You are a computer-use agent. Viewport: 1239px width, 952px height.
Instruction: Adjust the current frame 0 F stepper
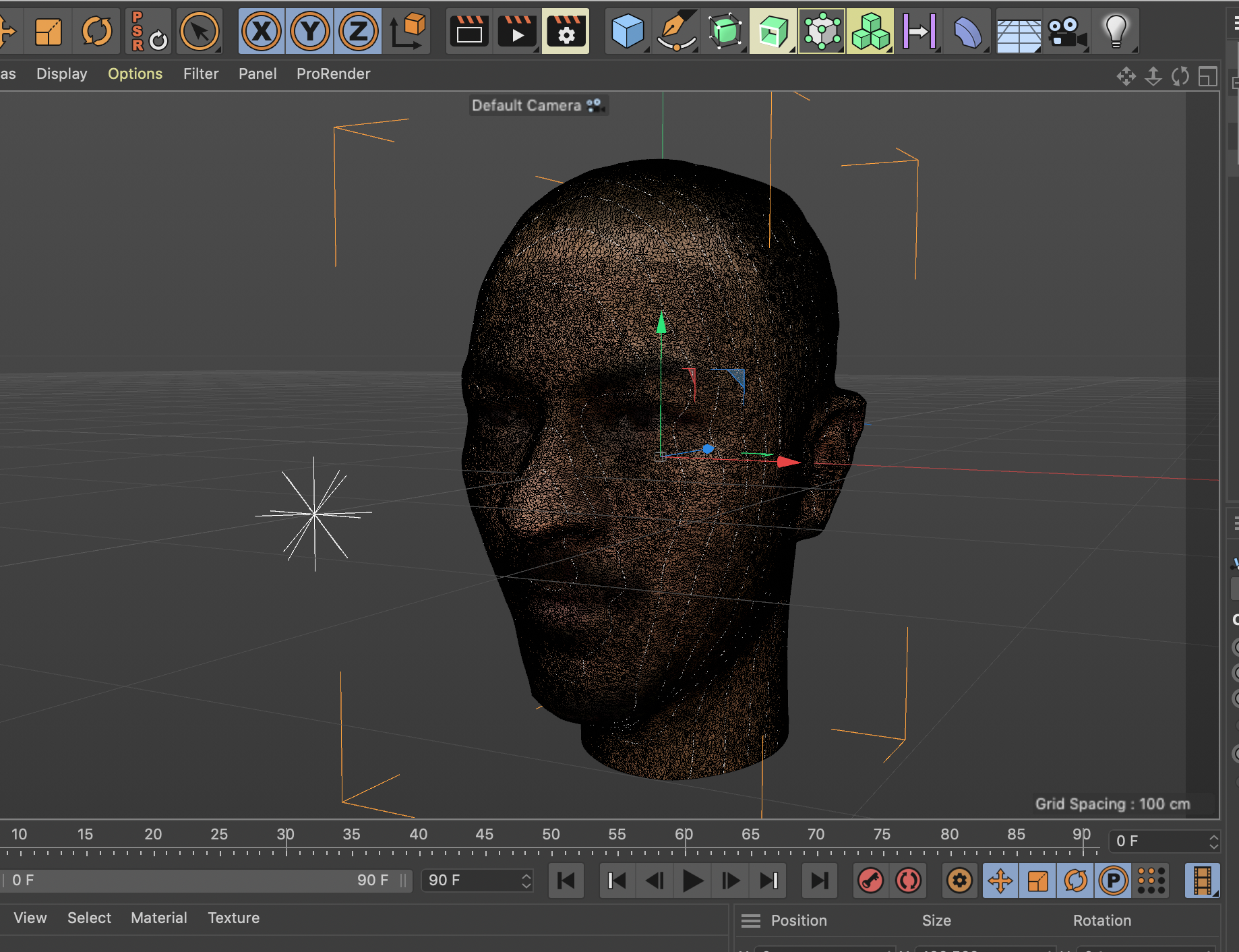(1213, 841)
